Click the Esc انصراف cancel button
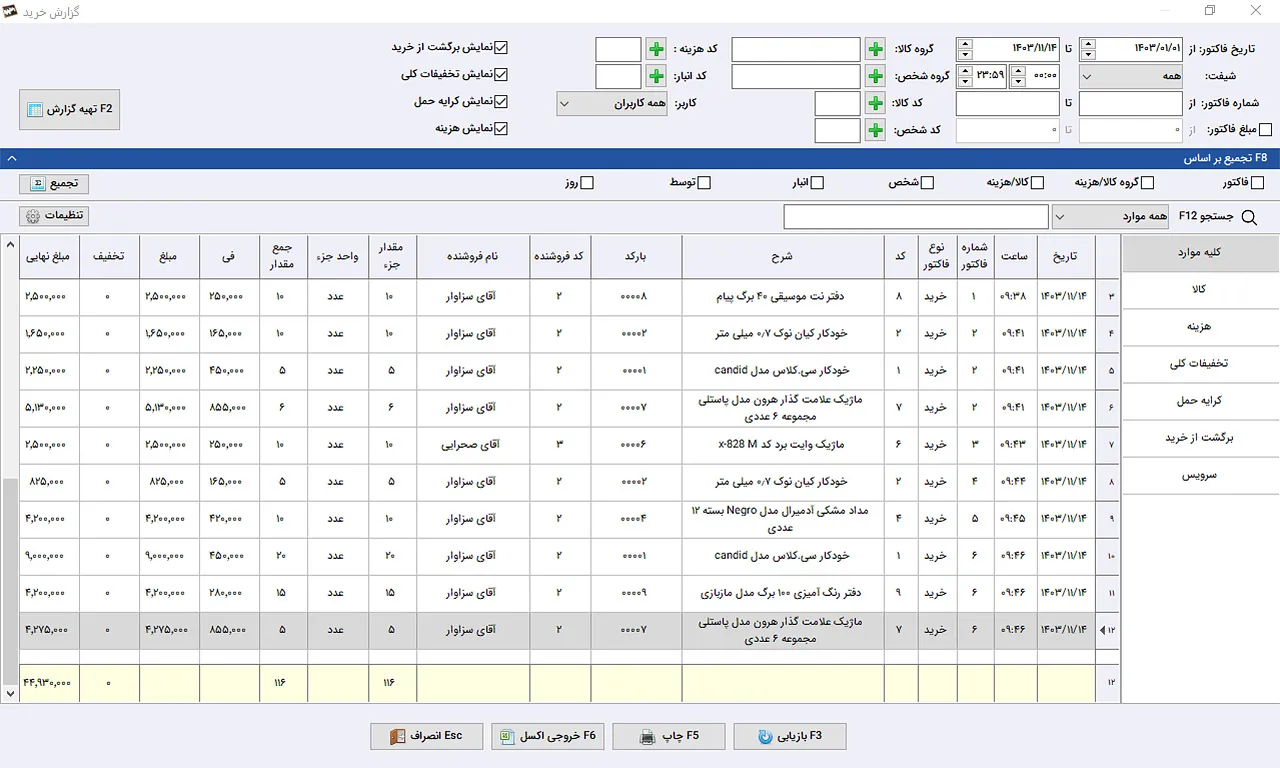Image resolution: width=1280 pixels, height=768 pixels. [x=426, y=736]
